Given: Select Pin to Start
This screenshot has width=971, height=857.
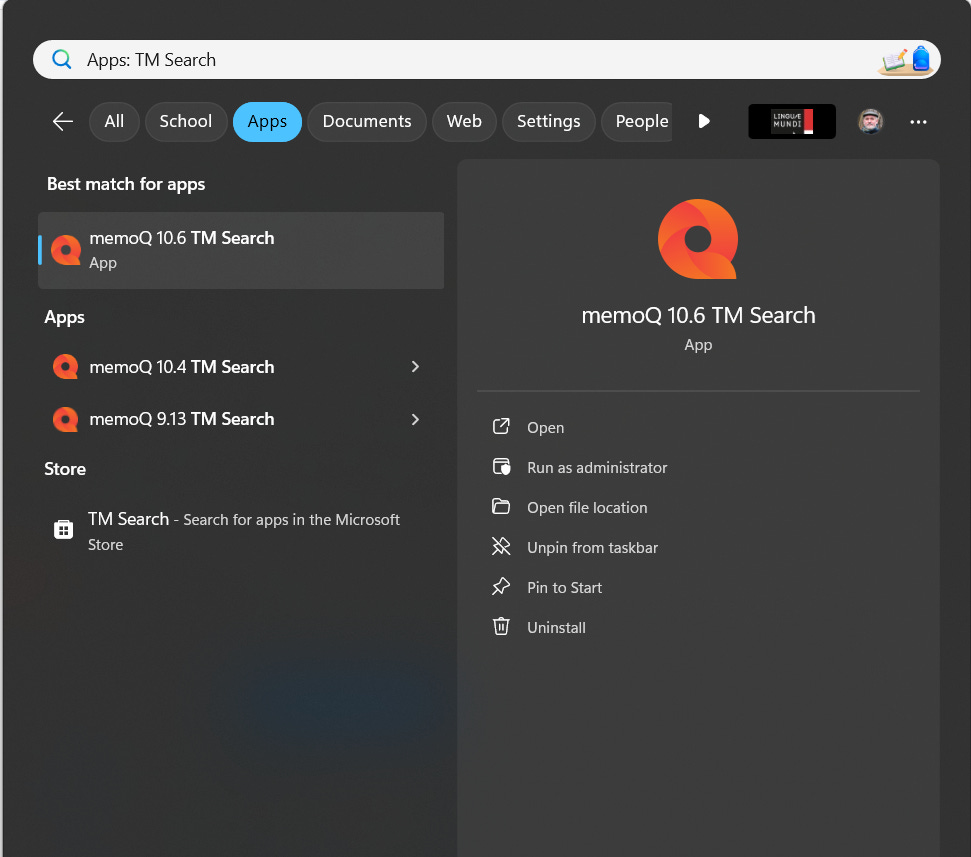Looking at the screenshot, I should (x=564, y=588).
